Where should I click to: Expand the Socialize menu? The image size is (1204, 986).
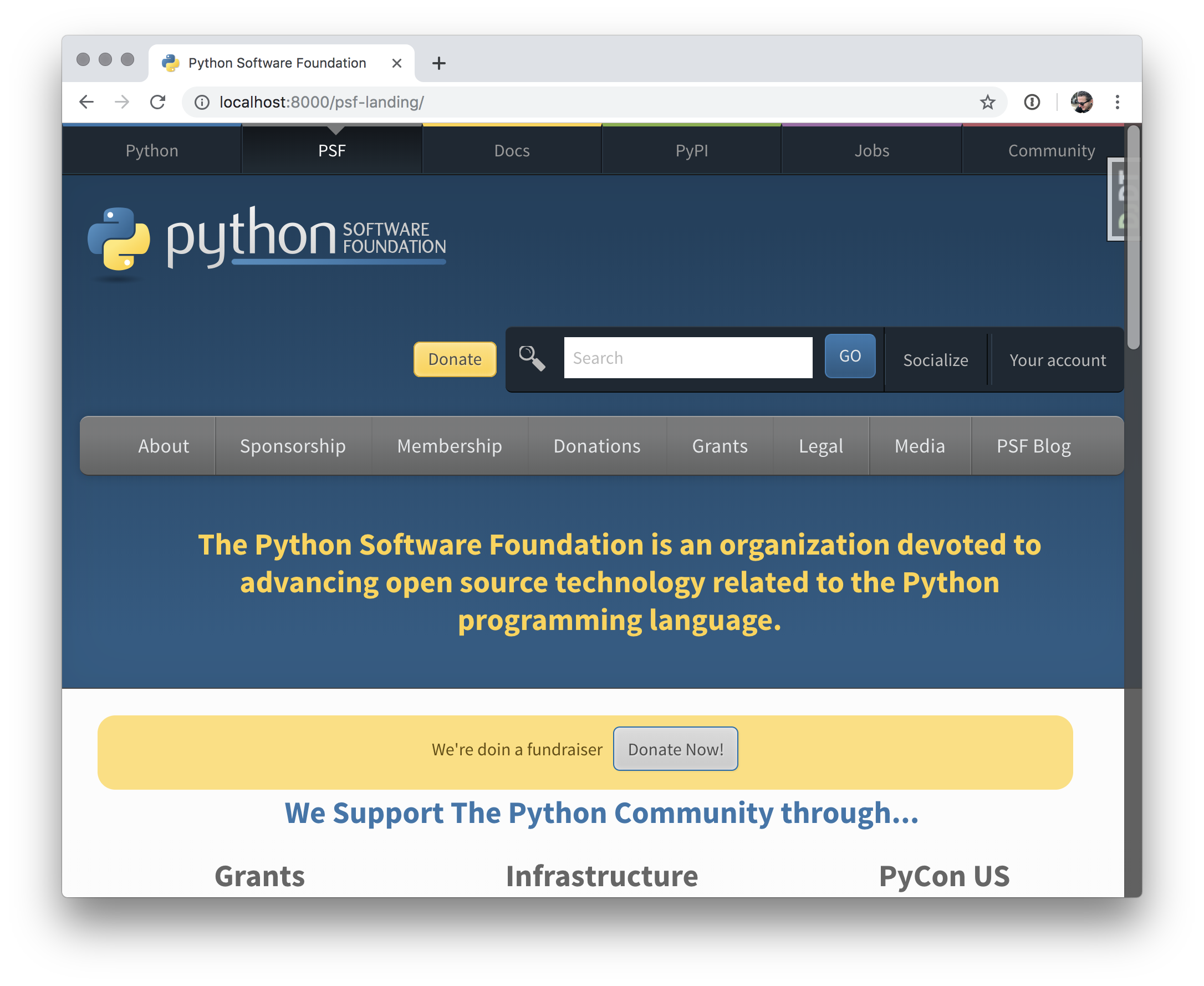935,360
